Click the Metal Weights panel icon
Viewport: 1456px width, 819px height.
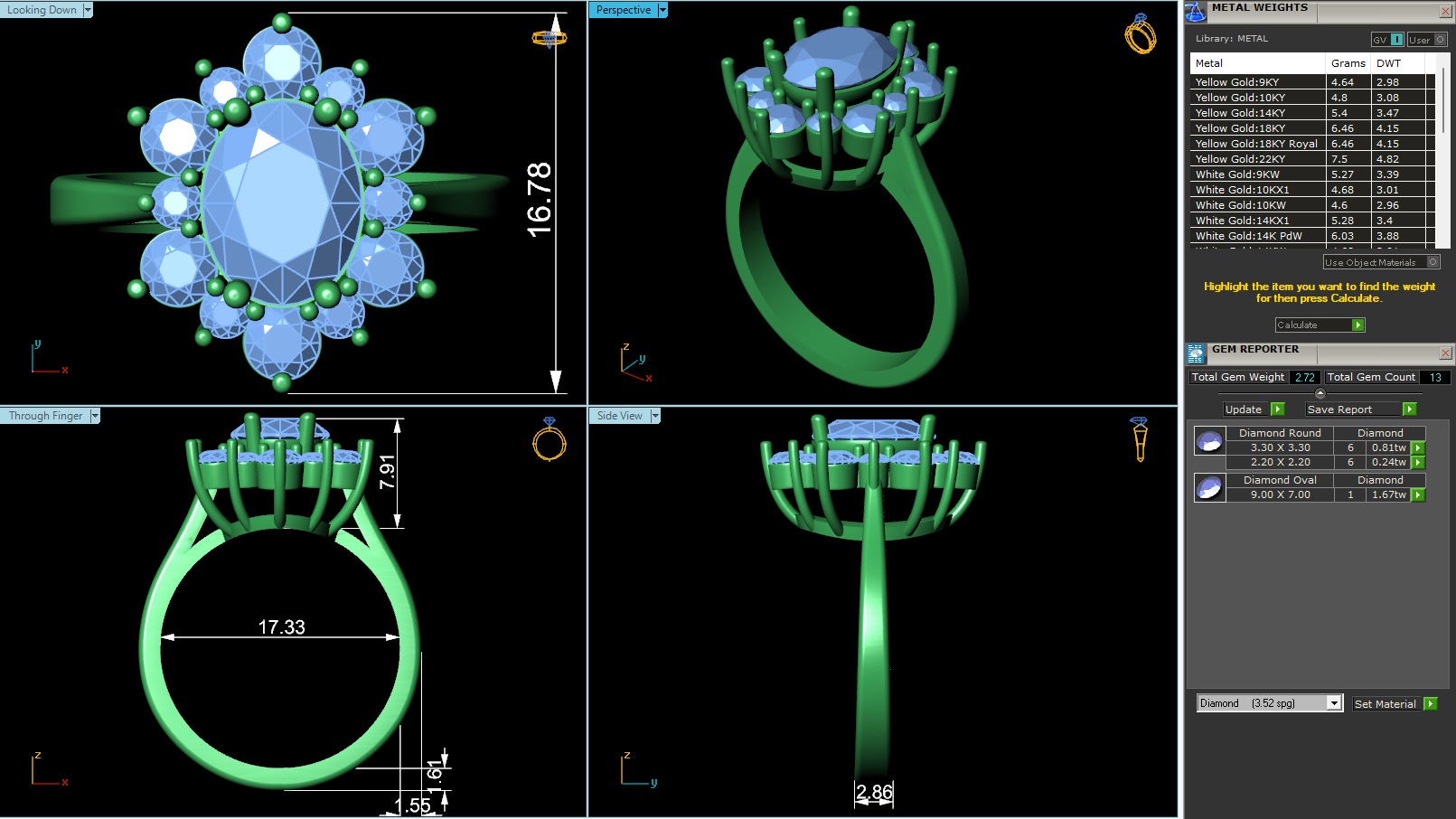[1196, 12]
